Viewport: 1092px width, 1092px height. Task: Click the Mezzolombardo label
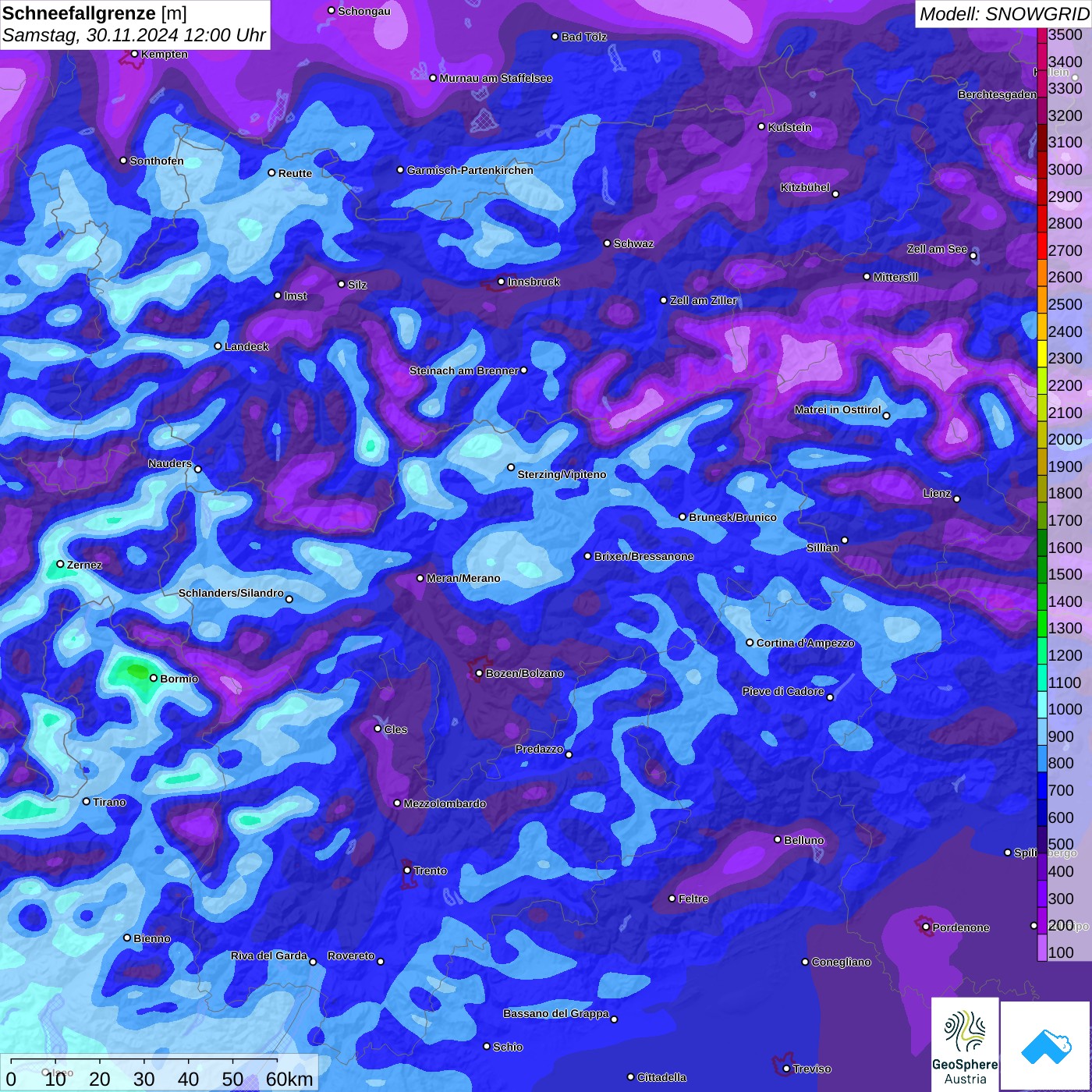[445, 803]
